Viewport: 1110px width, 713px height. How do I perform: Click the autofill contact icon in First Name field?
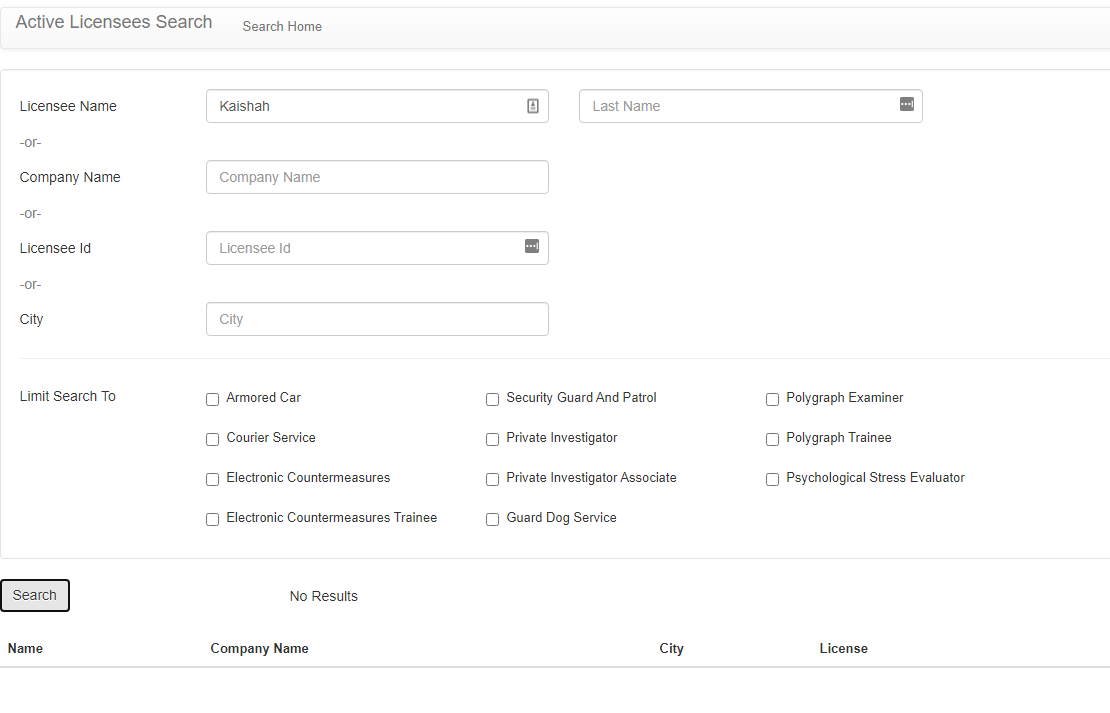tap(532, 106)
